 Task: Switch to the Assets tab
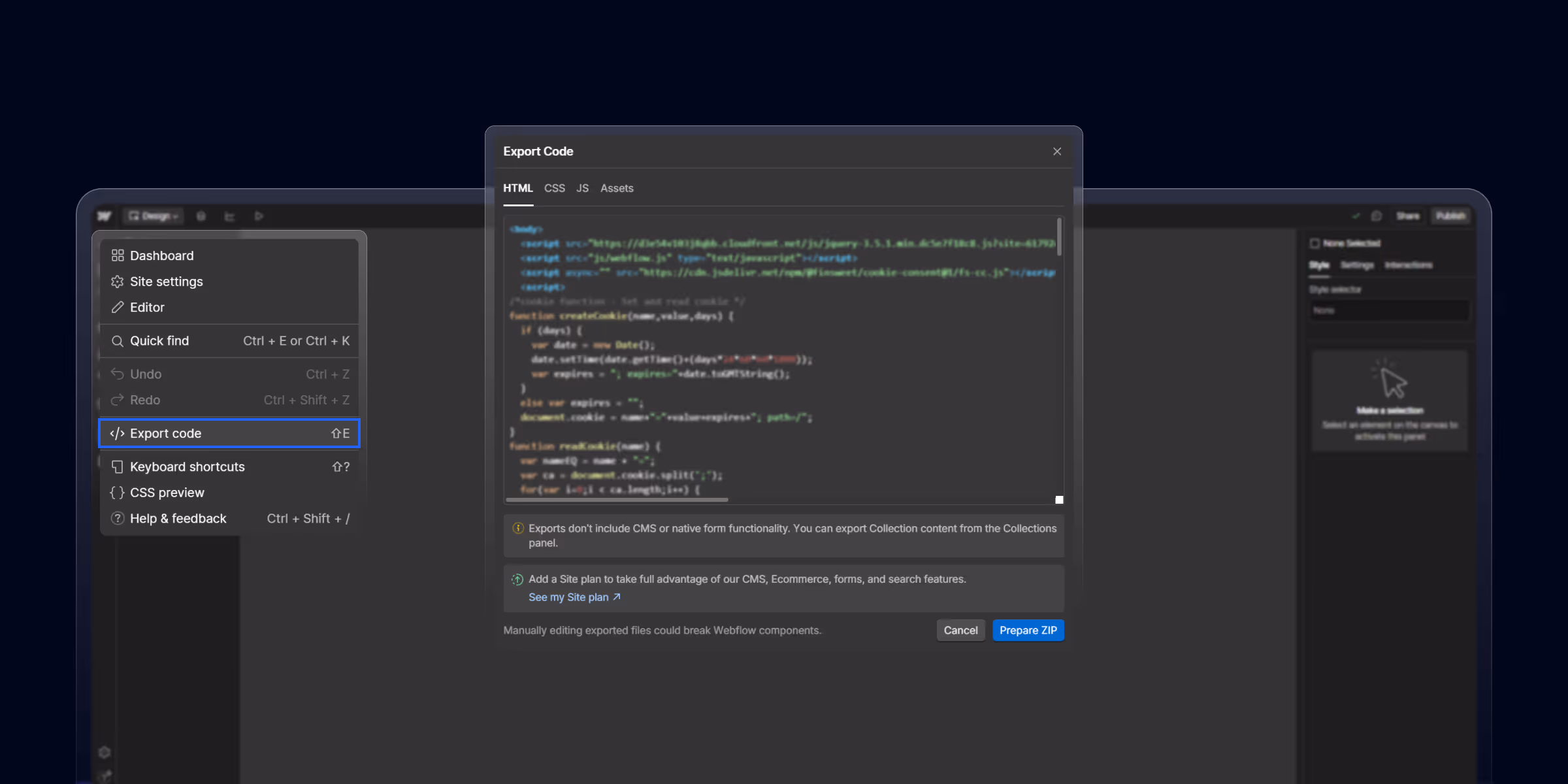[616, 188]
